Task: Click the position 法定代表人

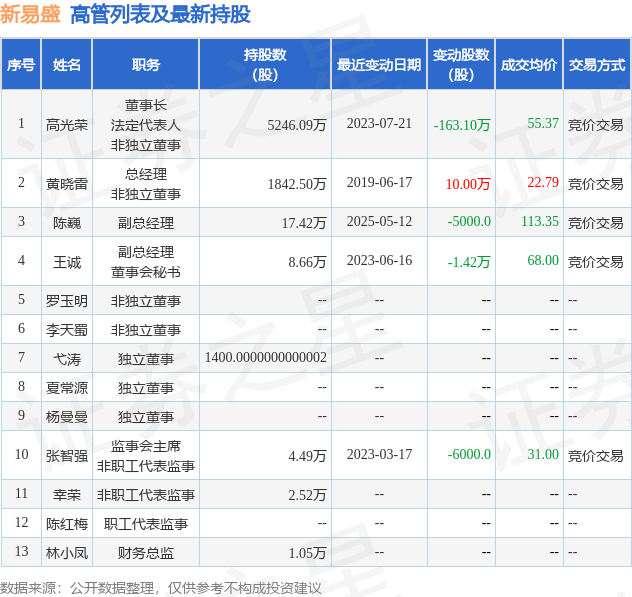Action: [x=146, y=125]
